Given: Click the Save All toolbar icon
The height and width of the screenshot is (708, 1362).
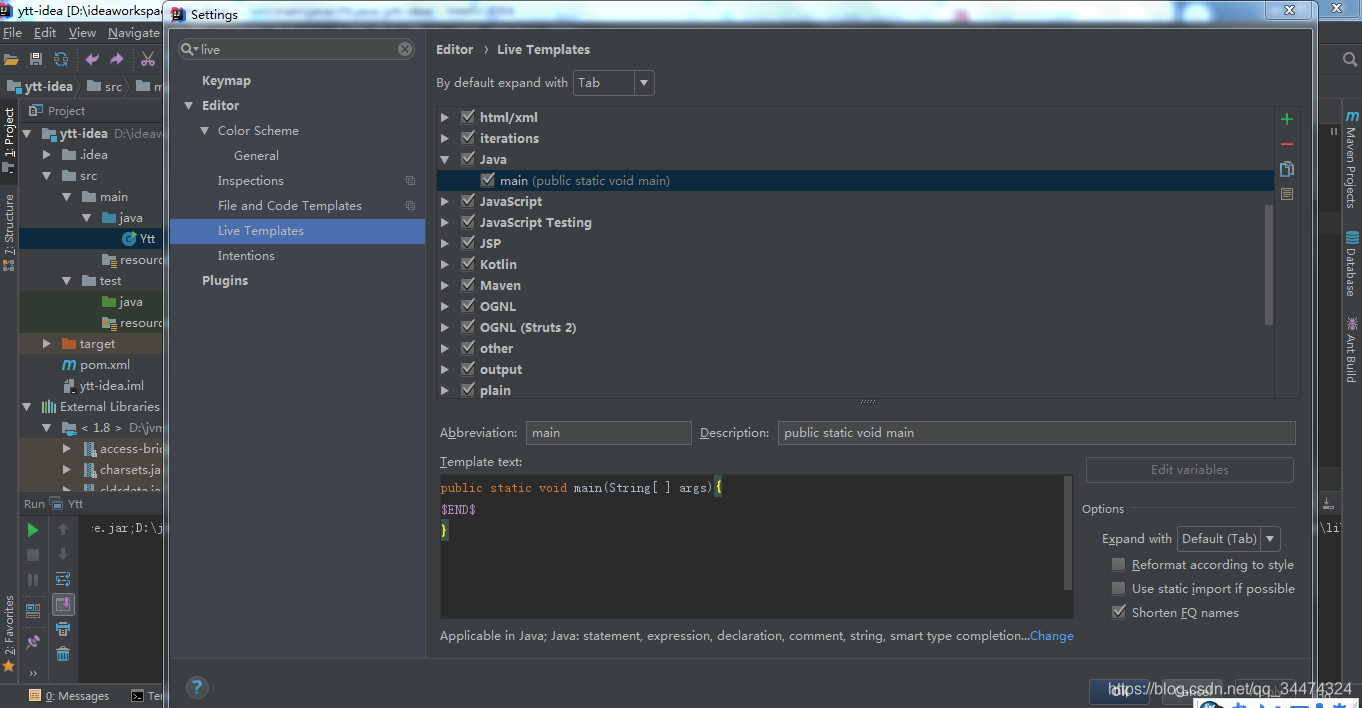Looking at the screenshot, I should [36, 60].
